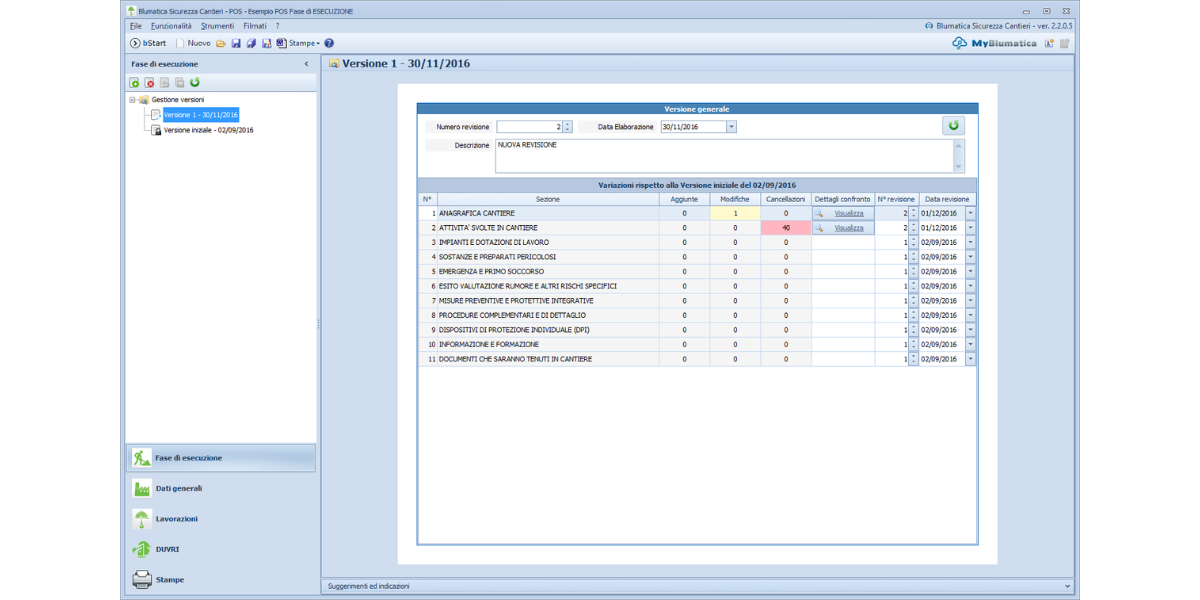Click the first floppy disk save icon
1200x600 pixels.
236,43
